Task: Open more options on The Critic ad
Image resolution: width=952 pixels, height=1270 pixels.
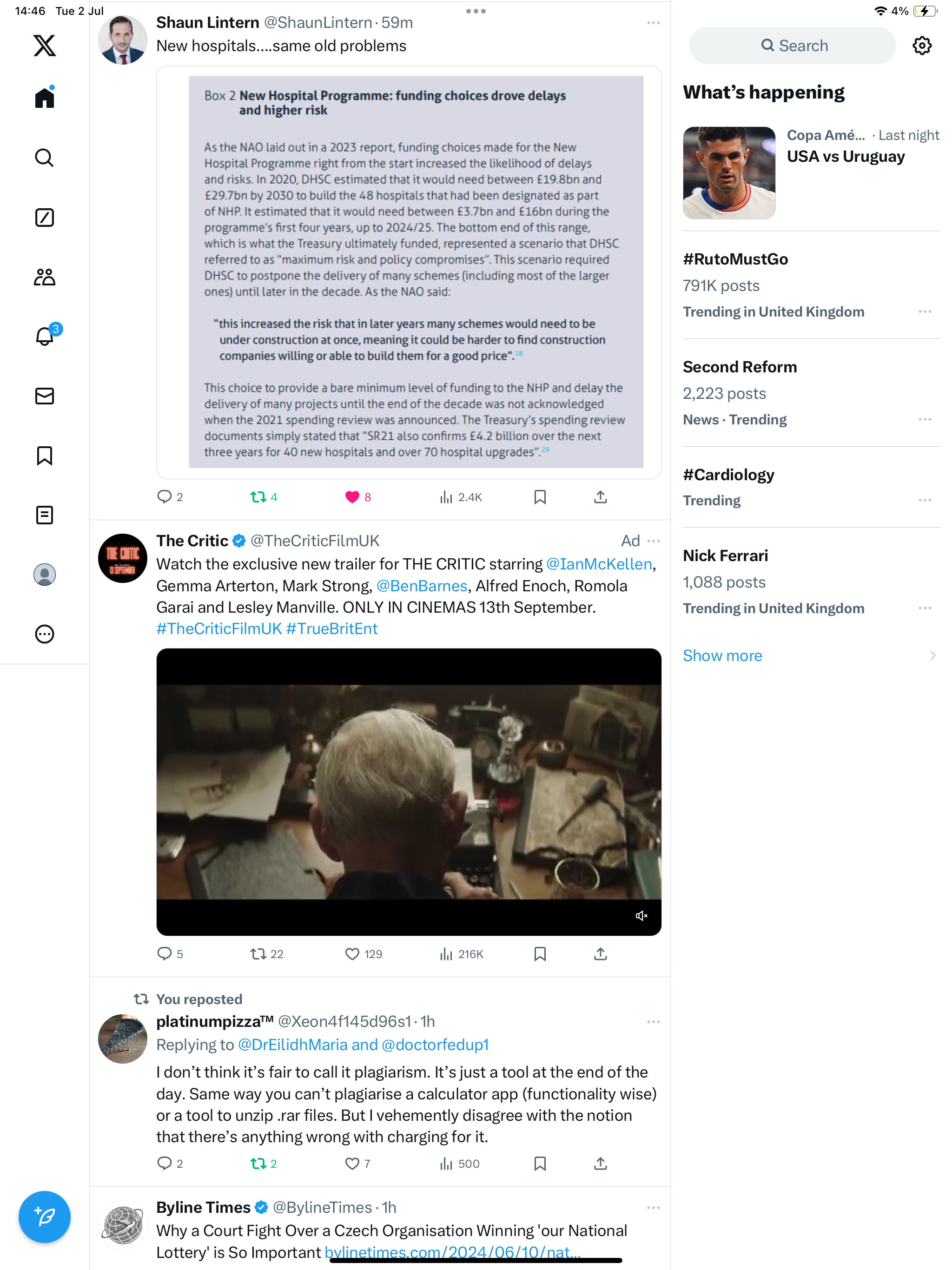Action: click(653, 541)
